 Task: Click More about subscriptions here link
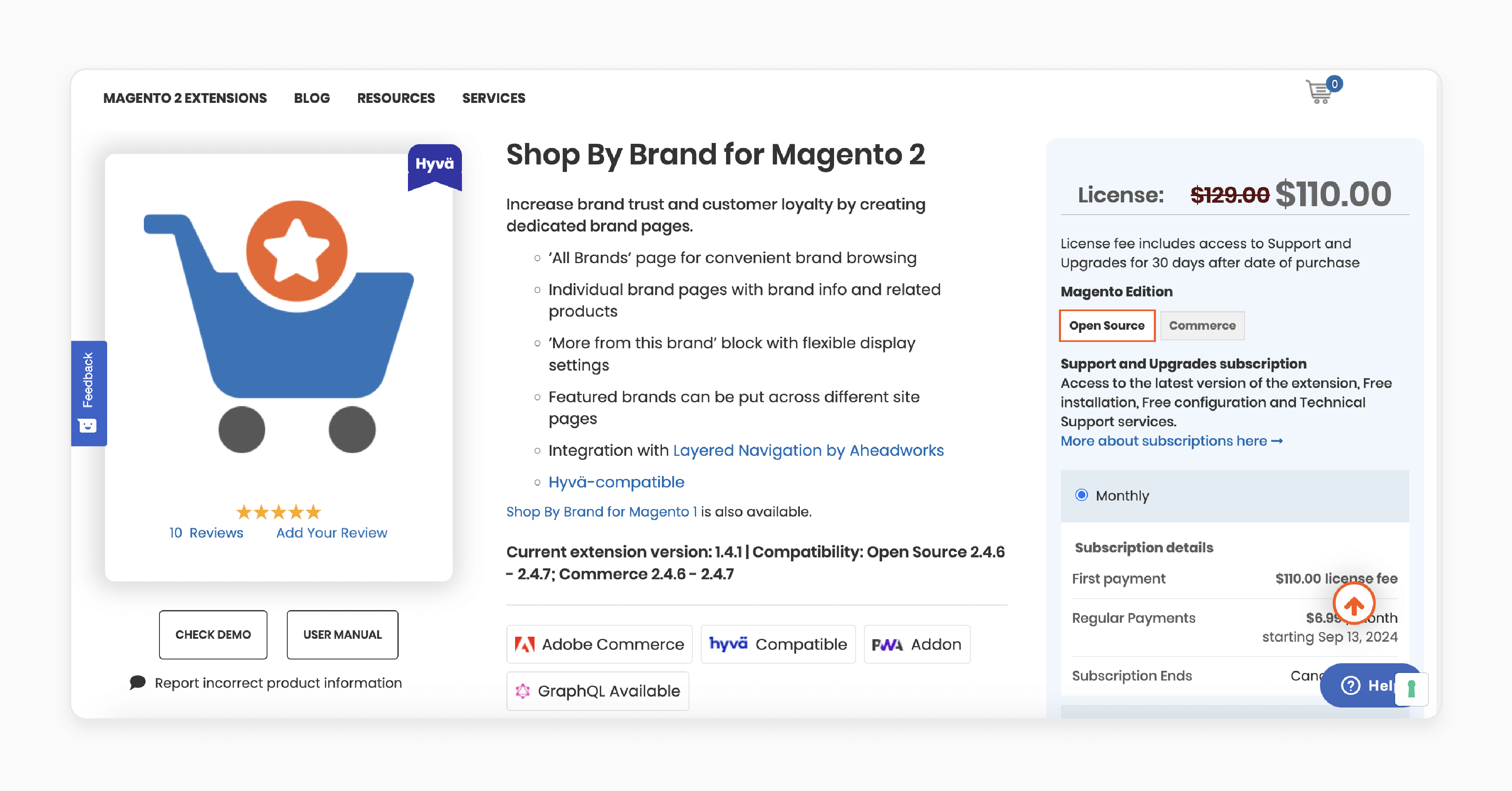pyautogui.click(x=1172, y=441)
